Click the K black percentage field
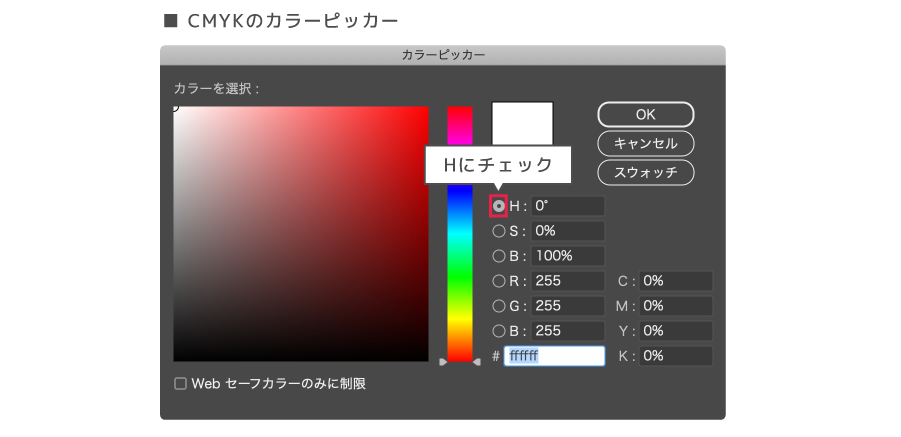Viewport: 901px width, 437px height. (x=676, y=356)
